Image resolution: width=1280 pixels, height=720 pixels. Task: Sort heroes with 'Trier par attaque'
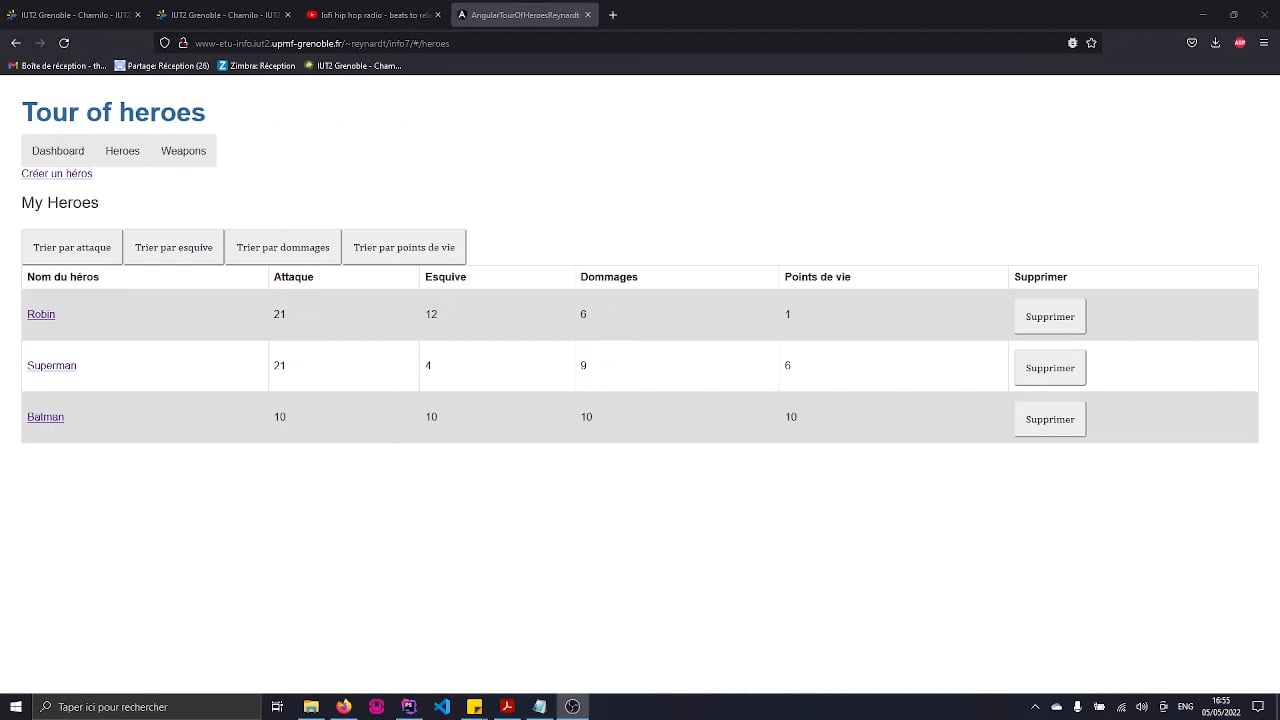coord(72,247)
